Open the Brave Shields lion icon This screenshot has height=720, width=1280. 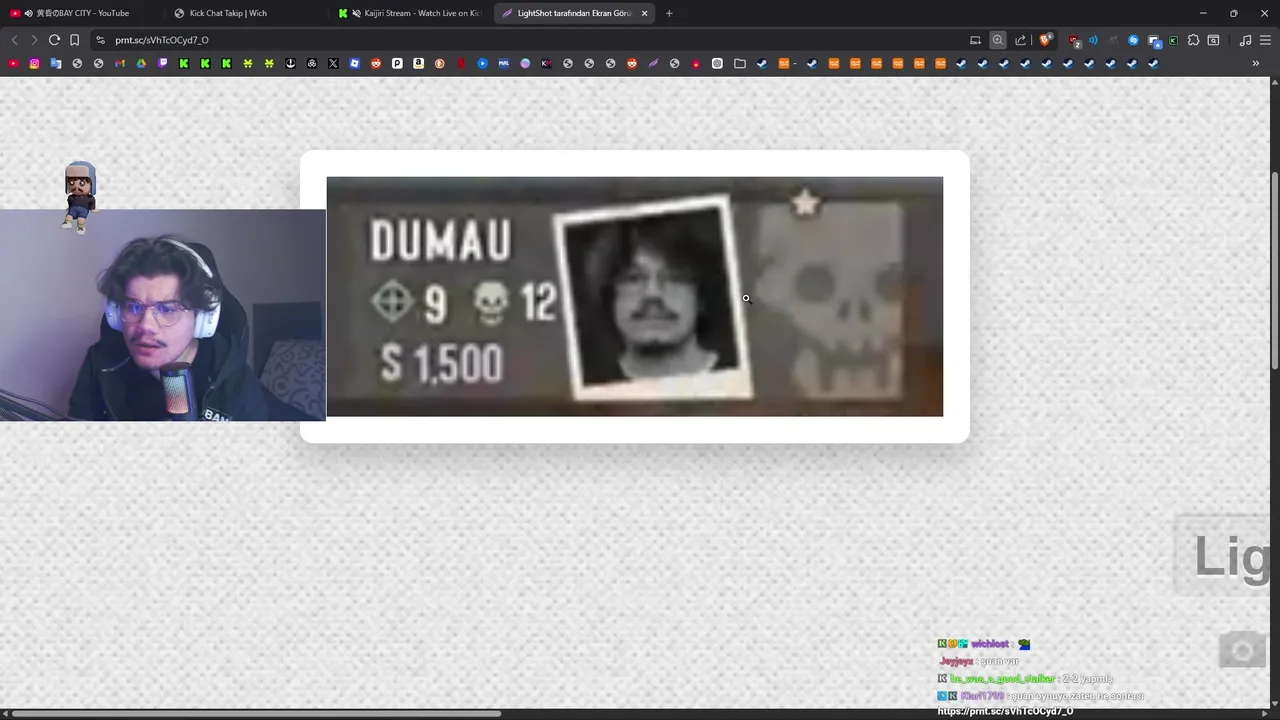coord(1046,40)
